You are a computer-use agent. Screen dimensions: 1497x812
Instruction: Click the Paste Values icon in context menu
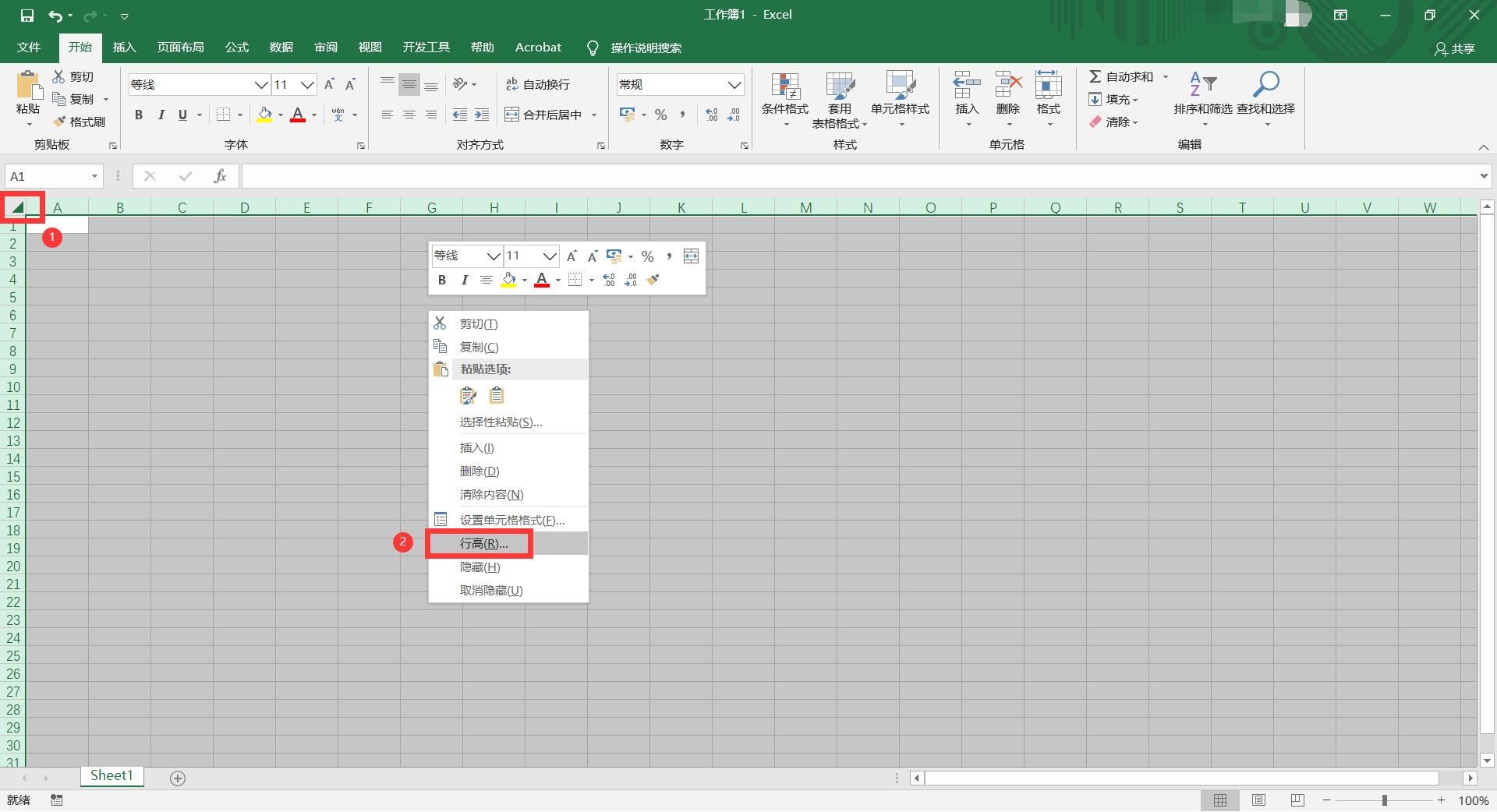(x=496, y=395)
